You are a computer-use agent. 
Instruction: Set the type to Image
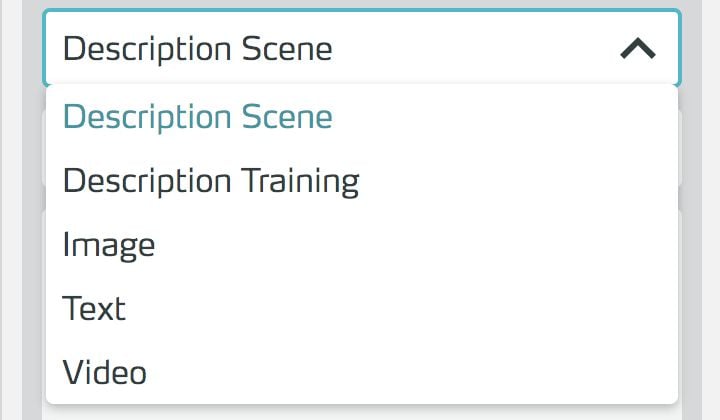click(x=109, y=245)
